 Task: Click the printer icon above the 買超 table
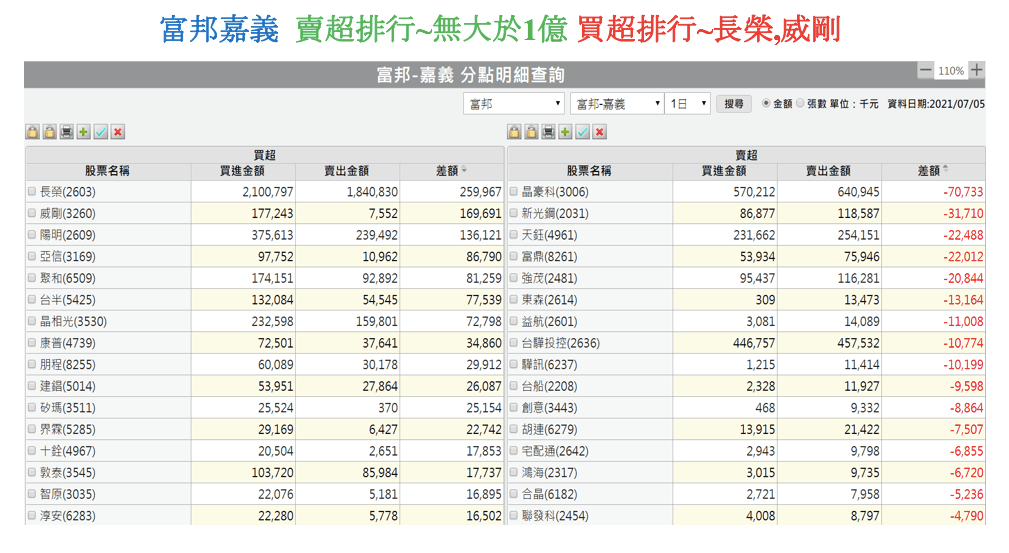66,132
